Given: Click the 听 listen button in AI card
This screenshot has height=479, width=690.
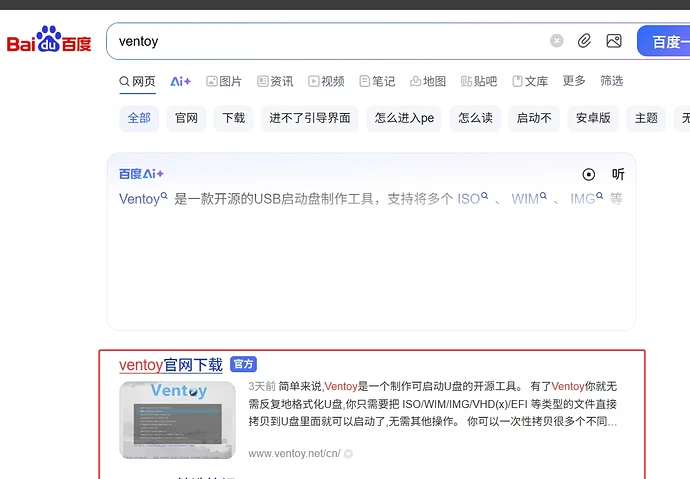Looking at the screenshot, I should [618, 174].
